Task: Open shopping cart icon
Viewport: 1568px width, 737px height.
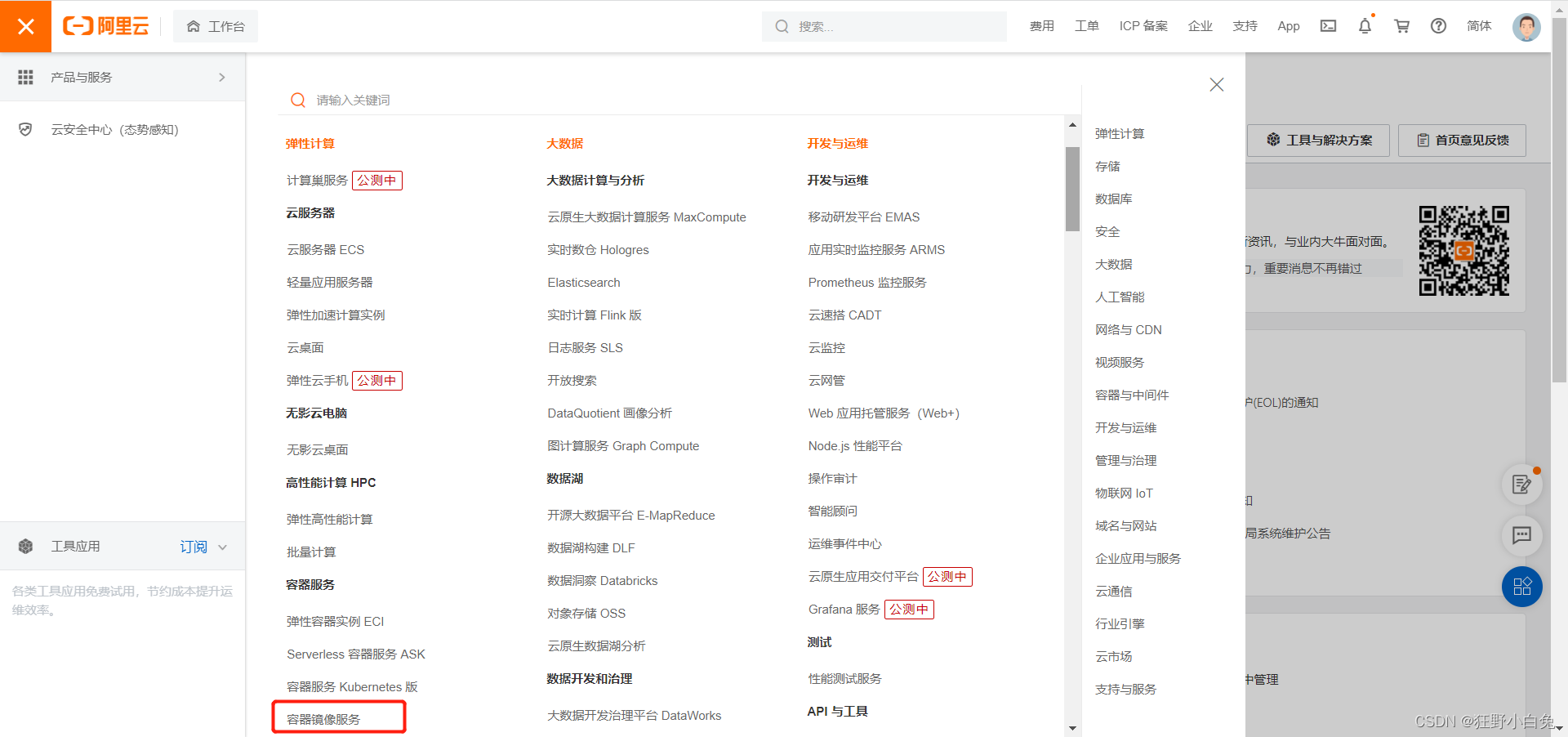Action: pos(1402,26)
